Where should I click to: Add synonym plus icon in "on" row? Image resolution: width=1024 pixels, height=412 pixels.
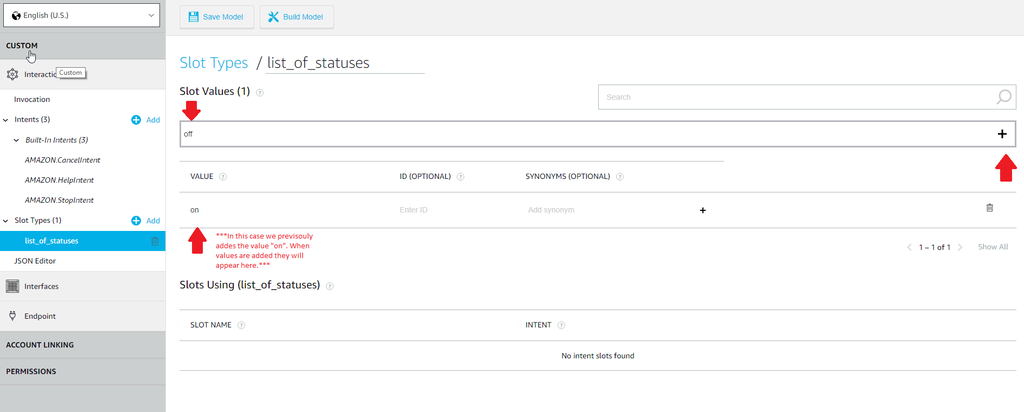coord(702,210)
